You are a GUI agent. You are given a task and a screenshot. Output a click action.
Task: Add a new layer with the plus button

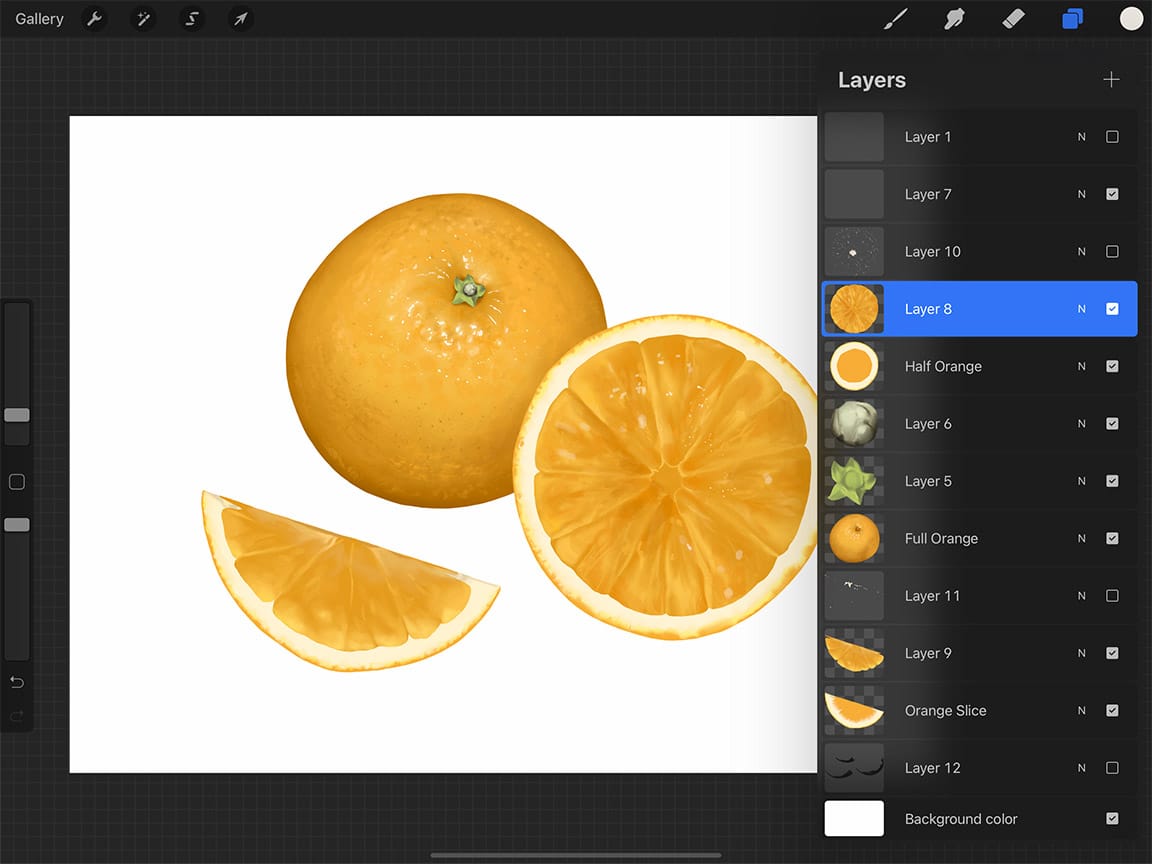[x=1111, y=79]
